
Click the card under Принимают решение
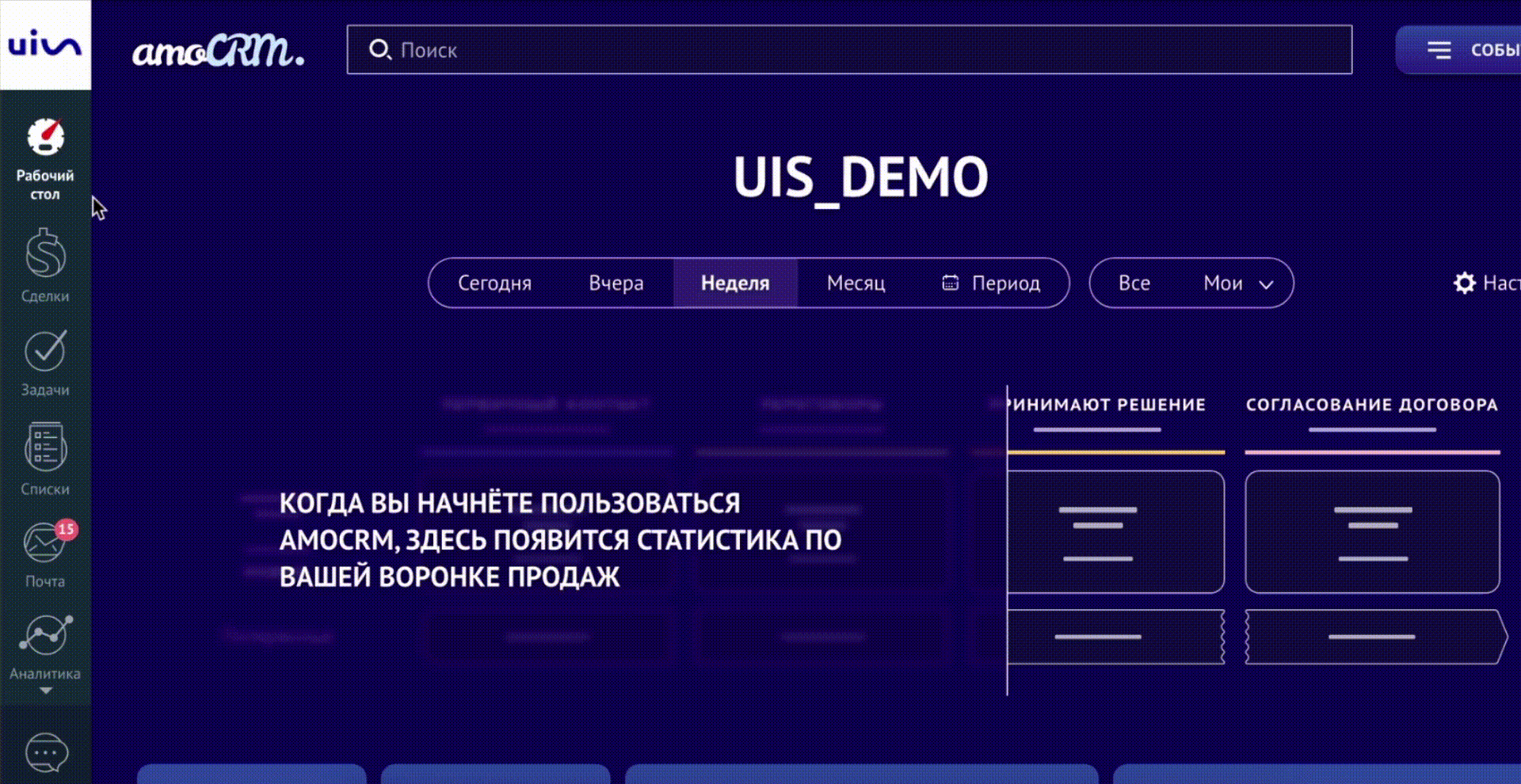pos(1116,531)
